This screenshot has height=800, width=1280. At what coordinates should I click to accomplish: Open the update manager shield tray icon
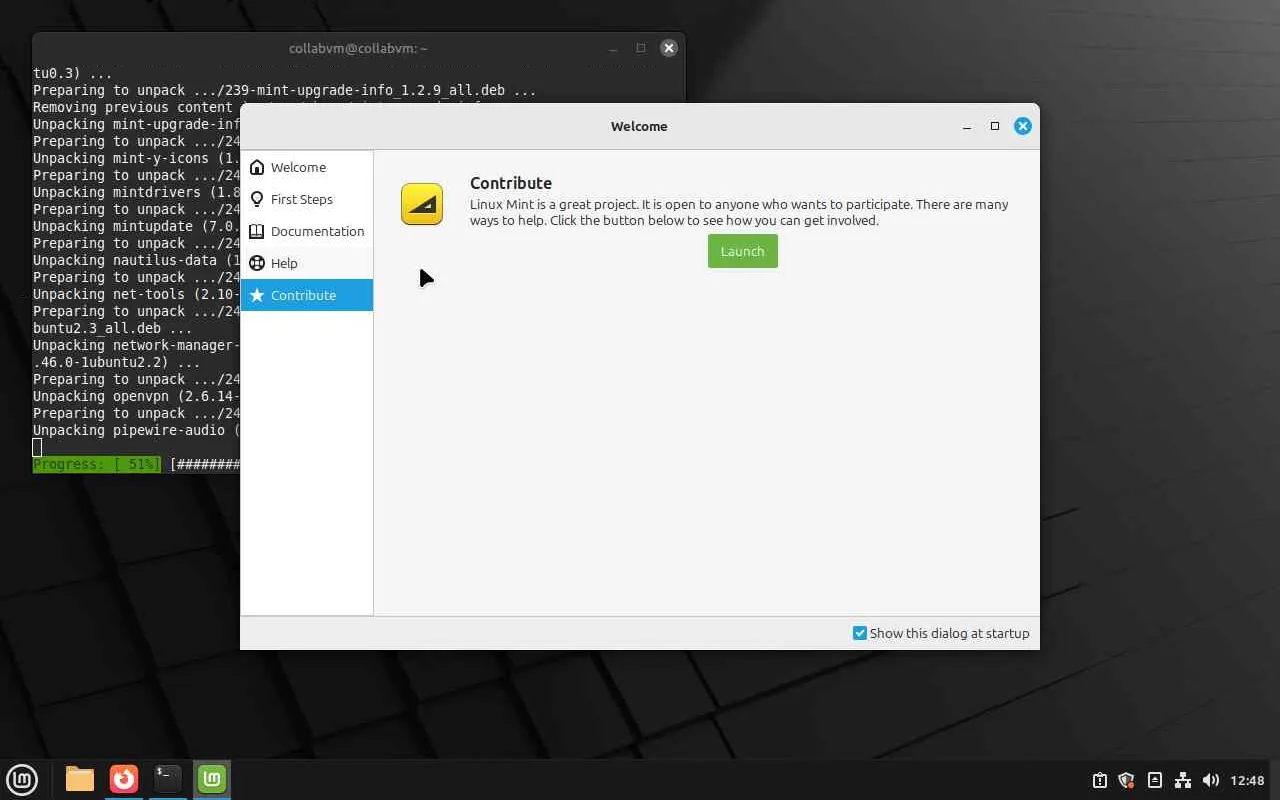coord(1127,780)
